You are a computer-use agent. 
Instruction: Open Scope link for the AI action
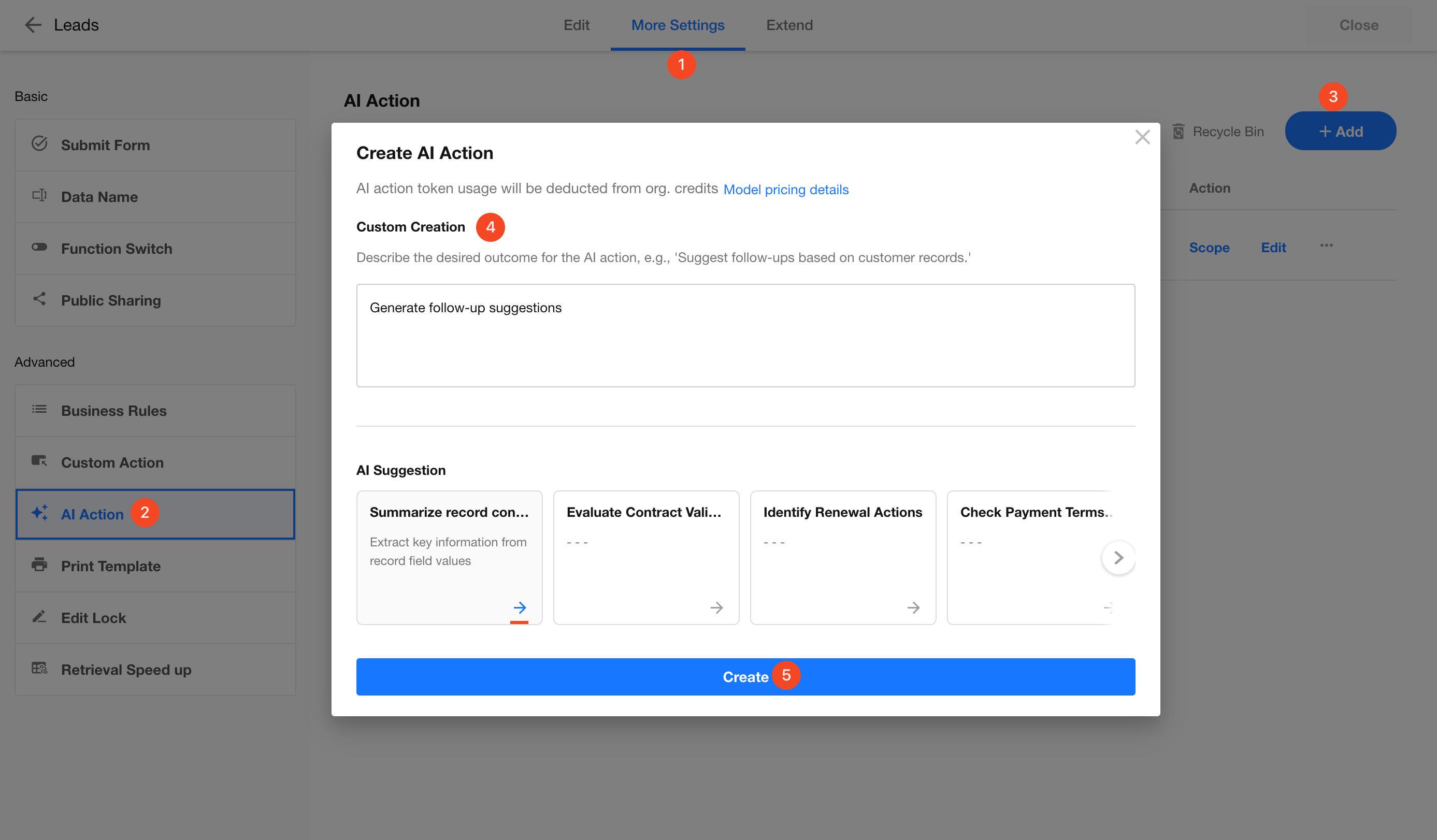click(1209, 248)
